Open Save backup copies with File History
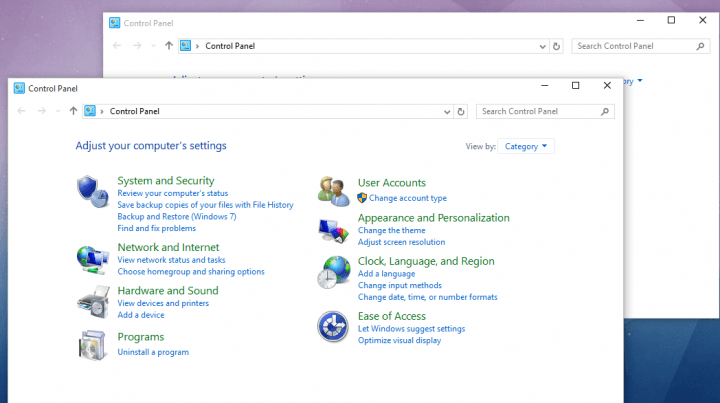720x403 pixels. click(x=205, y=205)
